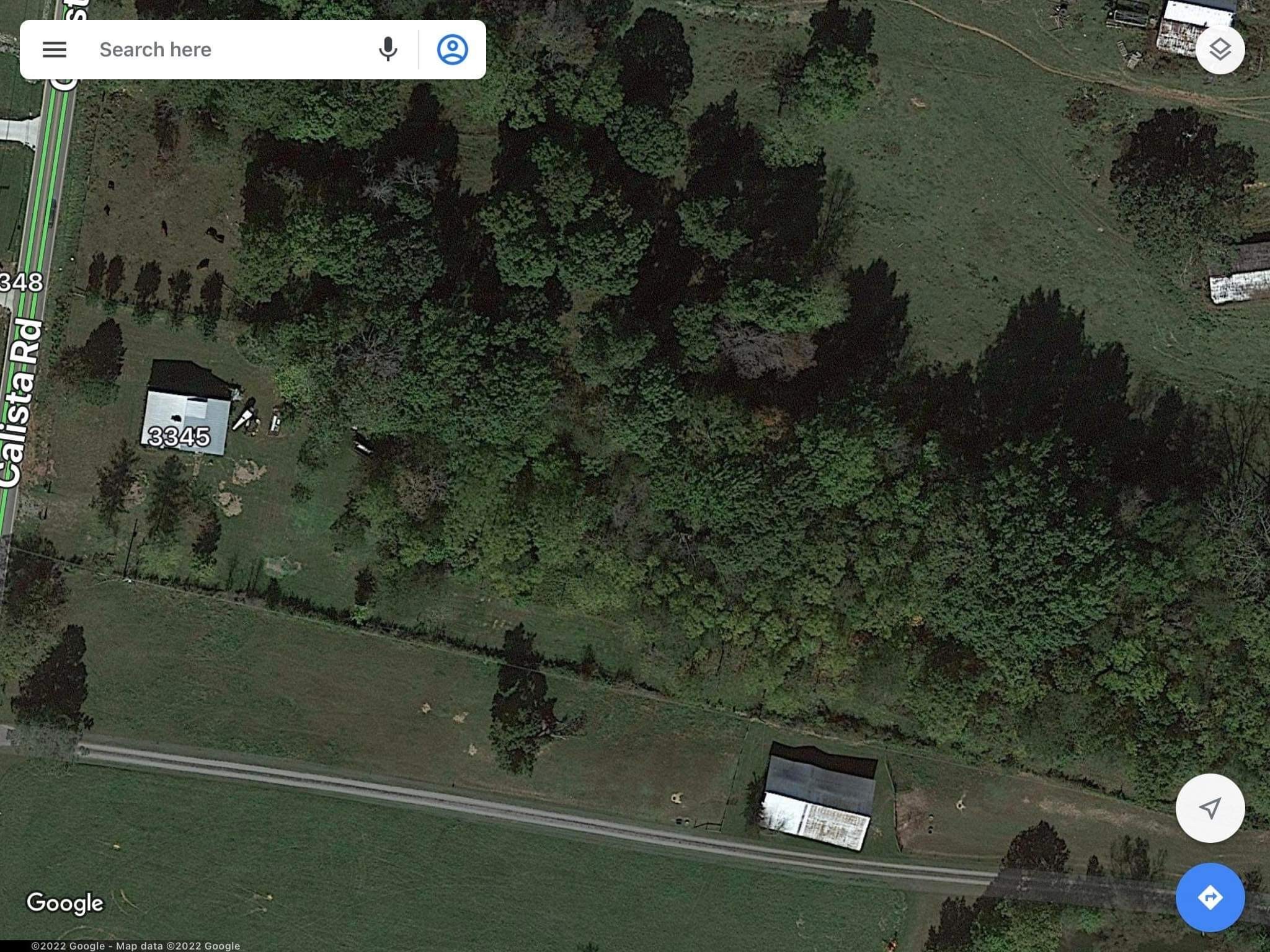The width and height of the screenshot is (1270, 952).
Task: Open the map layers button
Action: 1220,50
